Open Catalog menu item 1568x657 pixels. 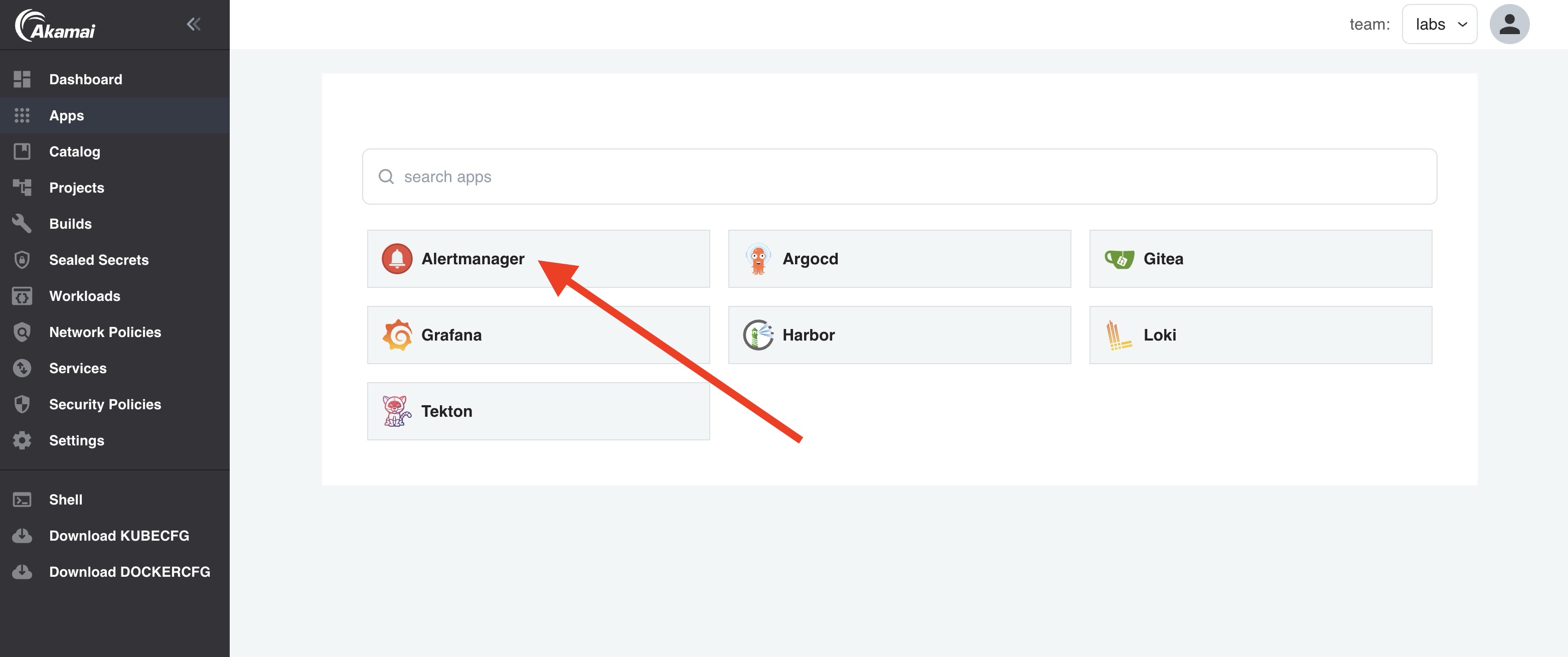click(x=74, y=151)
